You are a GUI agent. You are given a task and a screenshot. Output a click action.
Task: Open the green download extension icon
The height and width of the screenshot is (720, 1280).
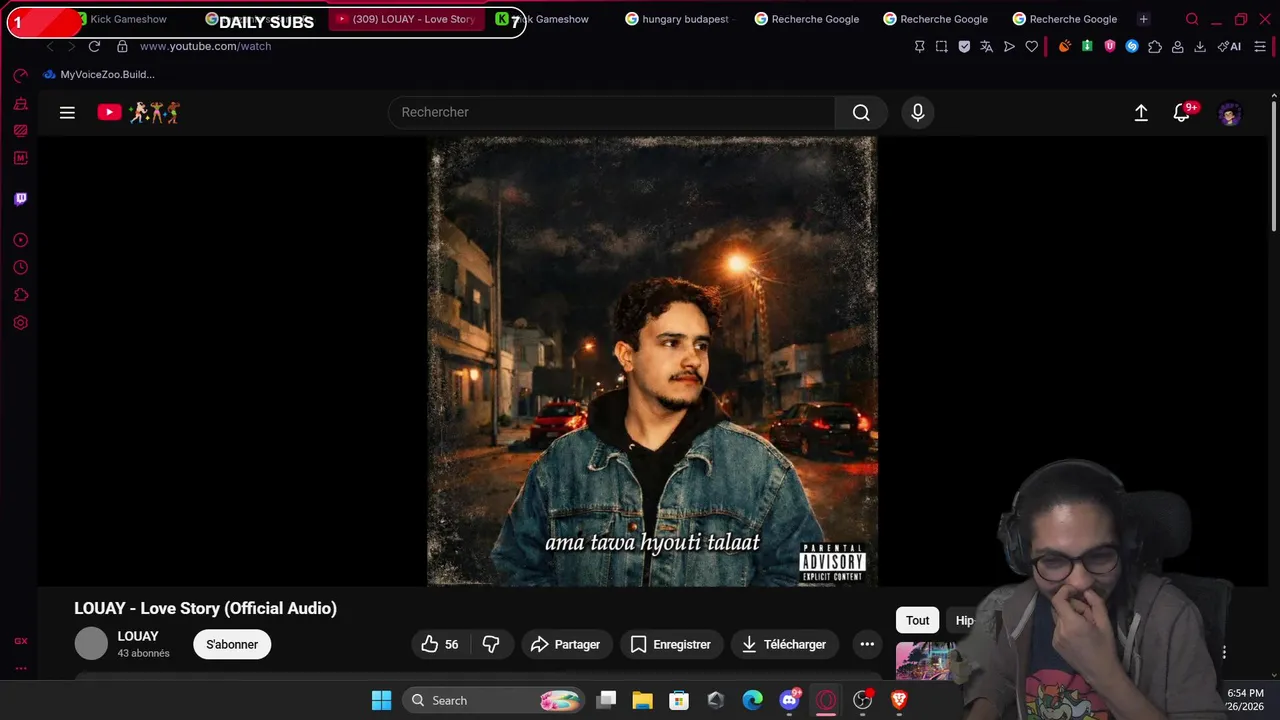pos(1087,46)
